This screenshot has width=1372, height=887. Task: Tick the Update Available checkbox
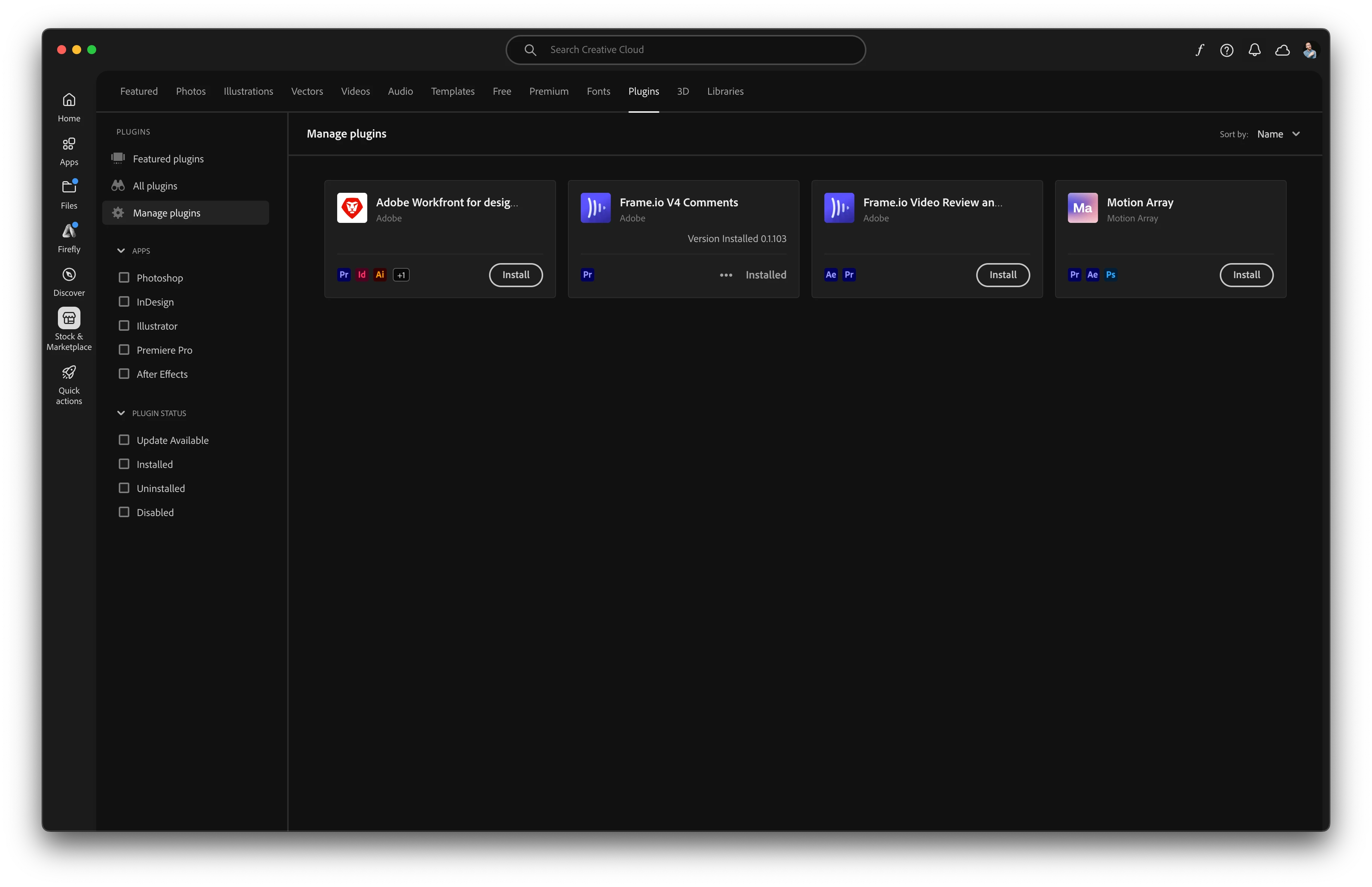124,440
